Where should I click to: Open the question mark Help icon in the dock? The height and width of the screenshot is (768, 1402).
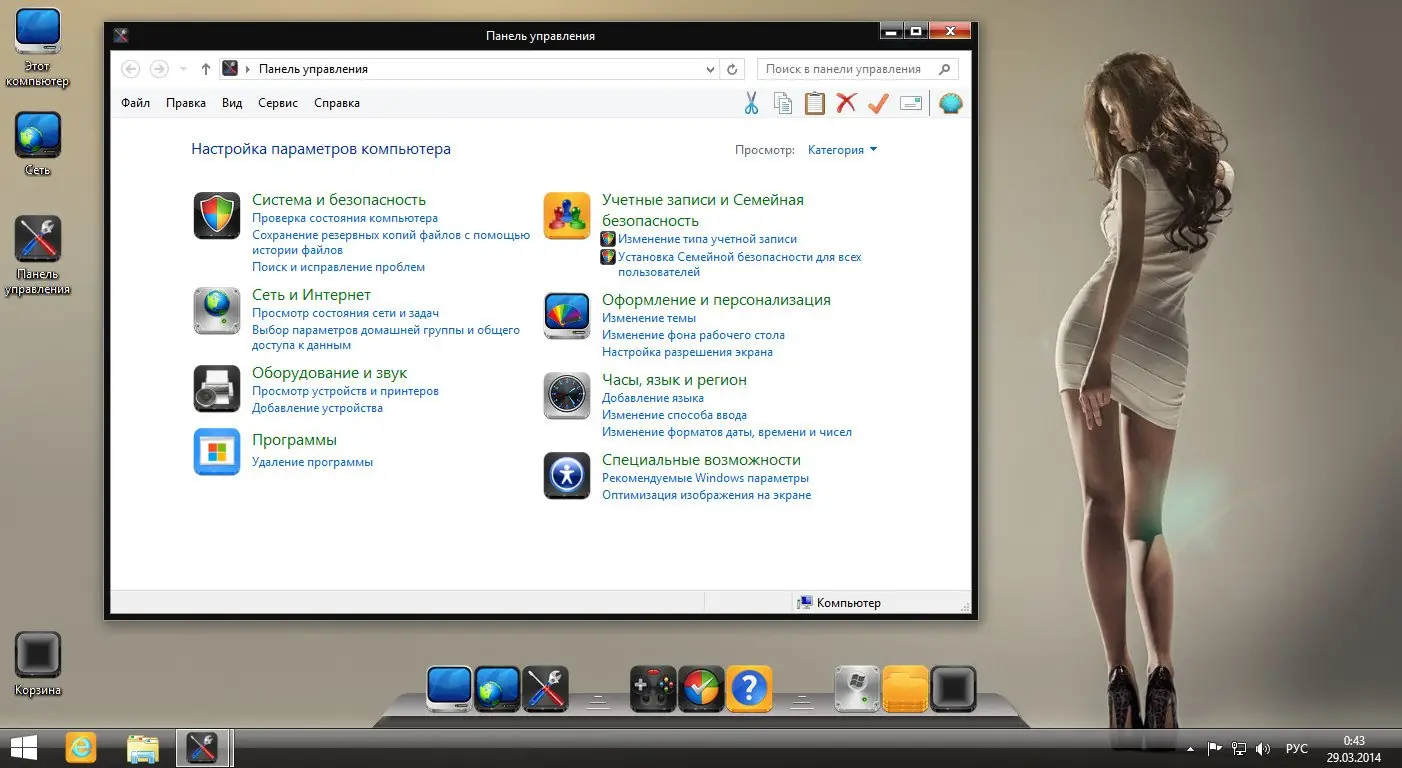(x=751, y=688)
